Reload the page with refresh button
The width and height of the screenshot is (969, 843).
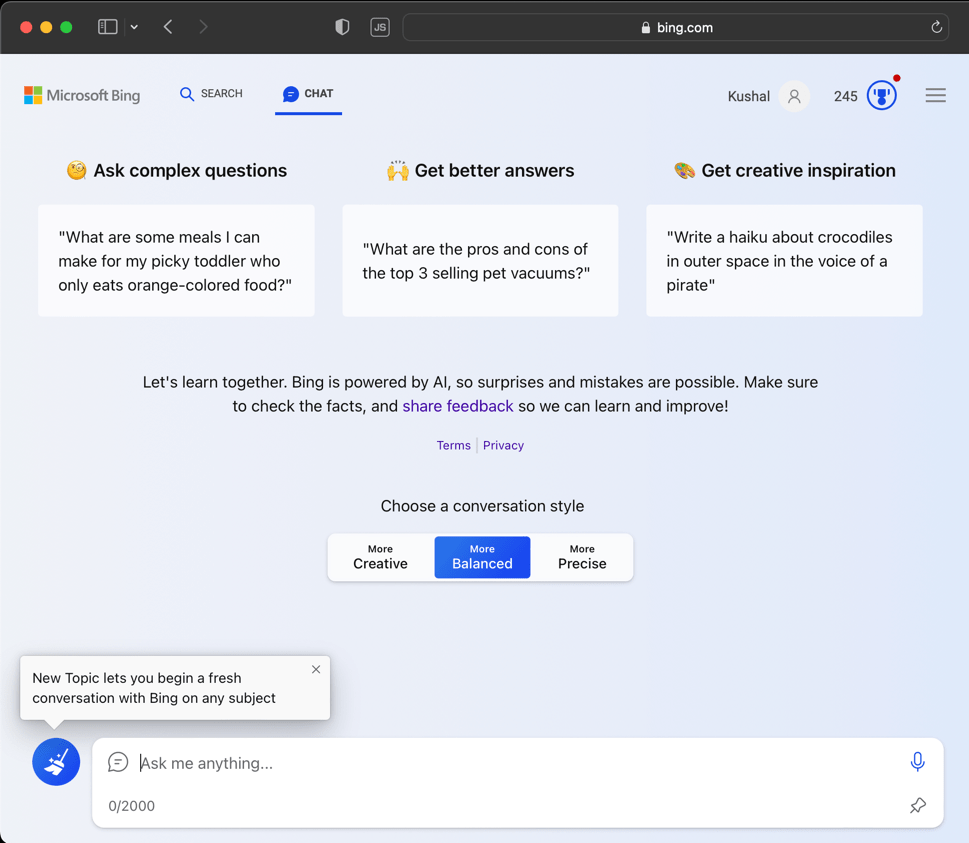click(x=936, y=27)
